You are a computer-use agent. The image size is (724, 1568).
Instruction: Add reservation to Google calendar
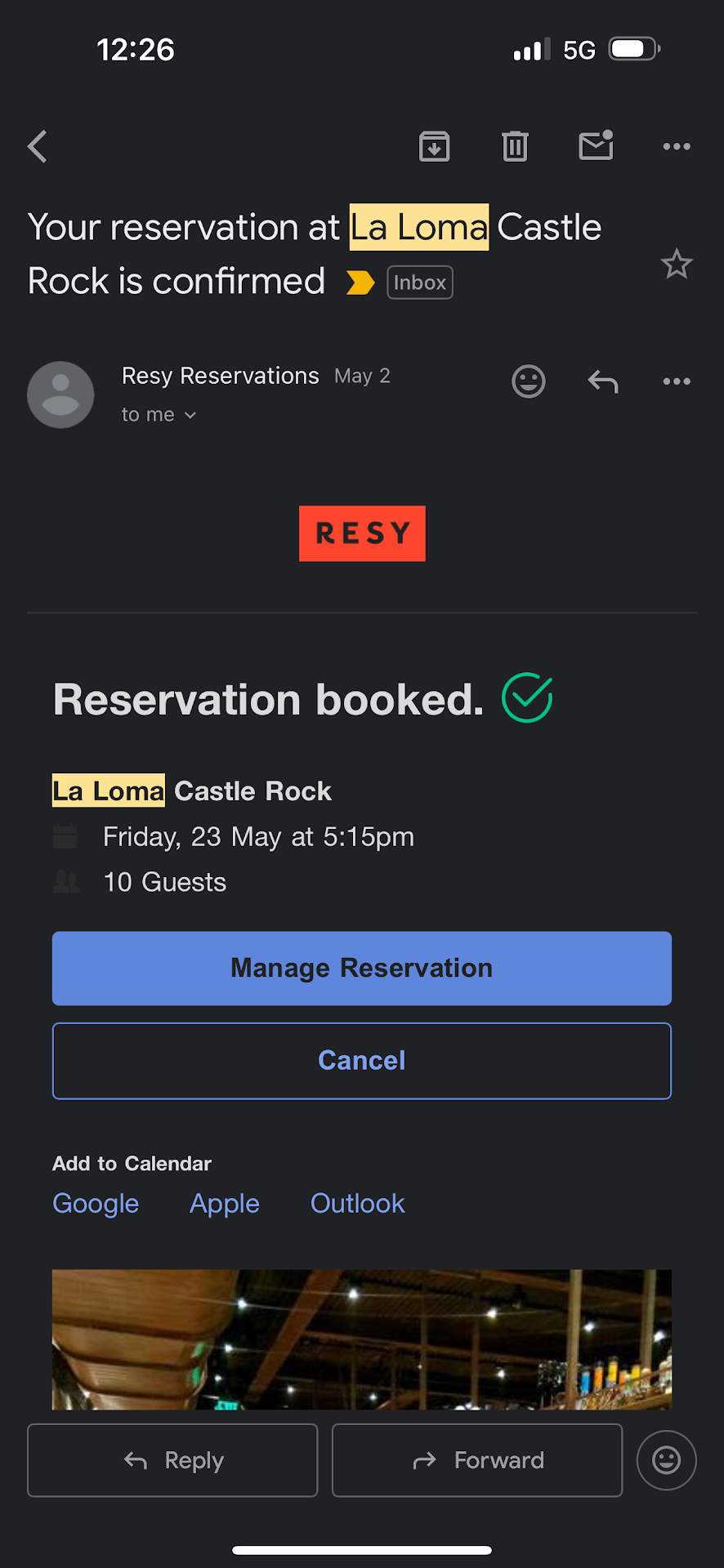point(96,1204)
